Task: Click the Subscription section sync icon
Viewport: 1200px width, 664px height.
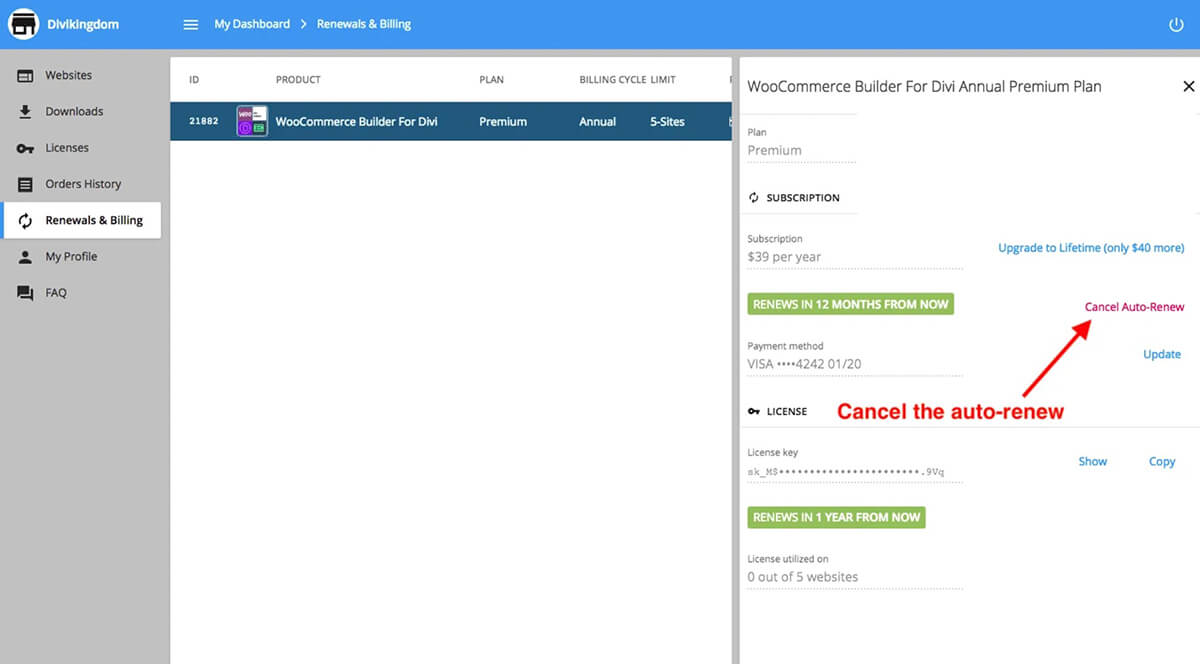Action: tap(754, 198)
